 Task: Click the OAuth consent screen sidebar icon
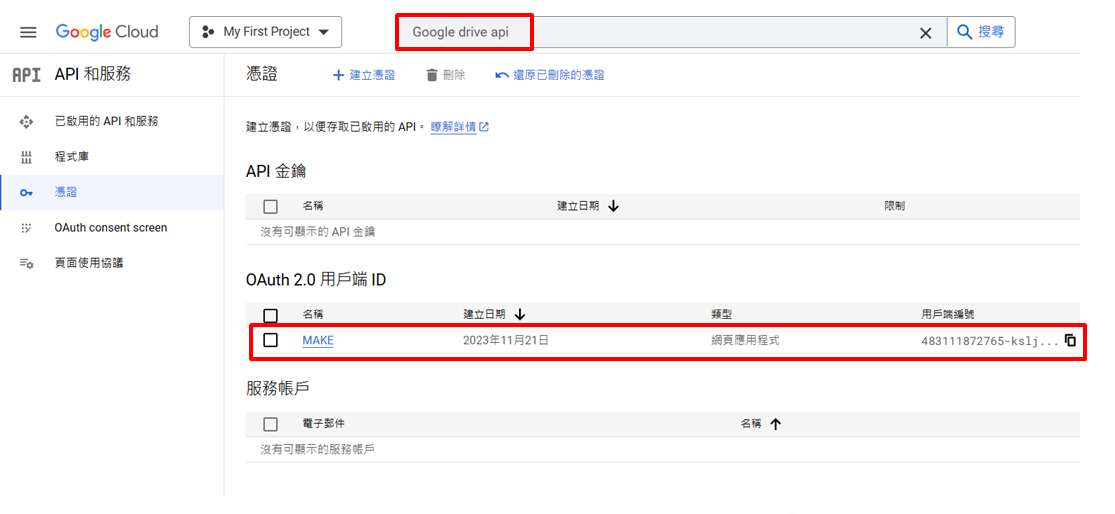coord(27,228)
